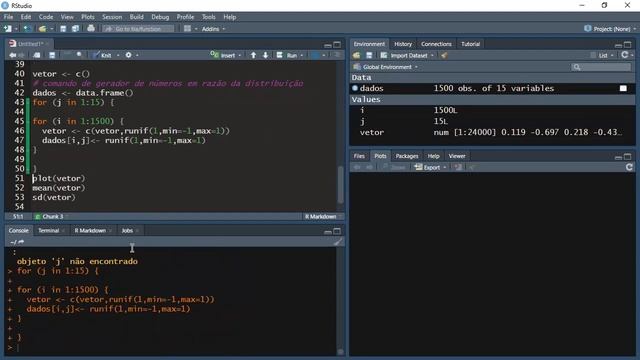Click the Knit button

point(102,55)
